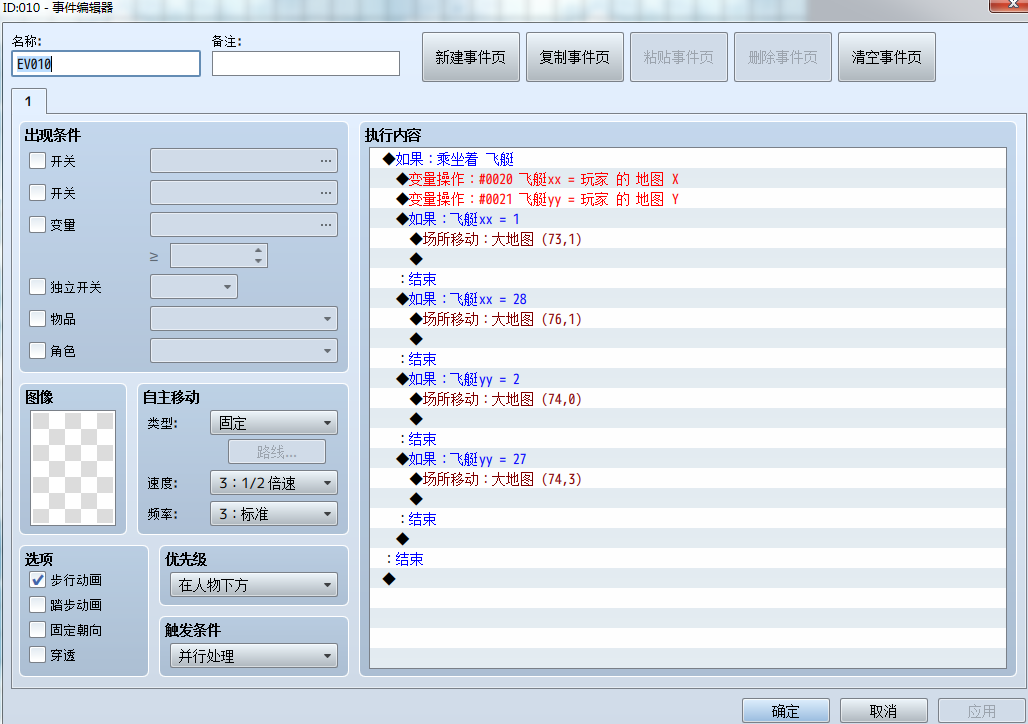Close the 事件编辑器 window
This screenshot has height=724, width=1028.
click(x=1011, y=4)
